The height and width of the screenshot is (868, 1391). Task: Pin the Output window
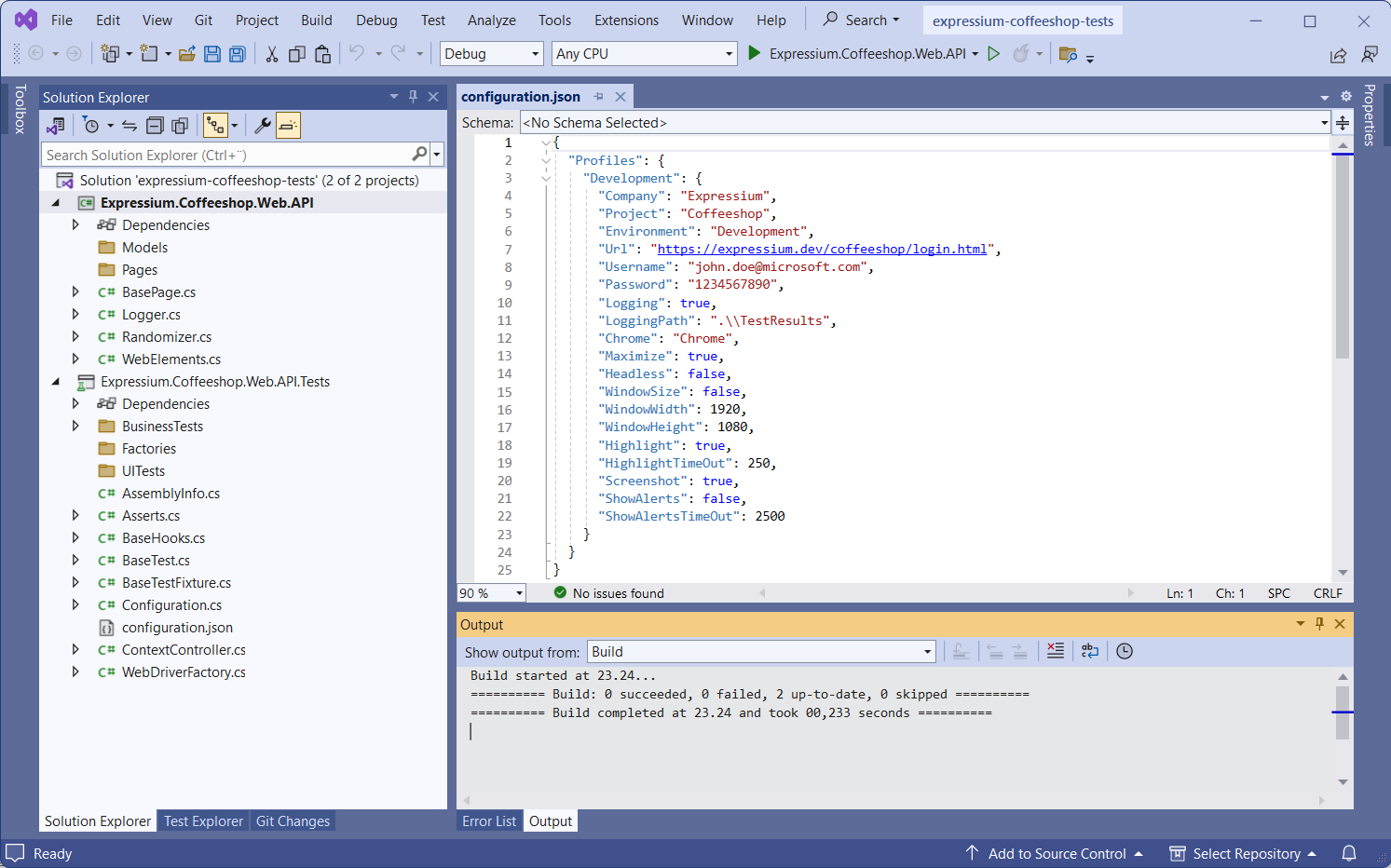[x=1319, y=624]
